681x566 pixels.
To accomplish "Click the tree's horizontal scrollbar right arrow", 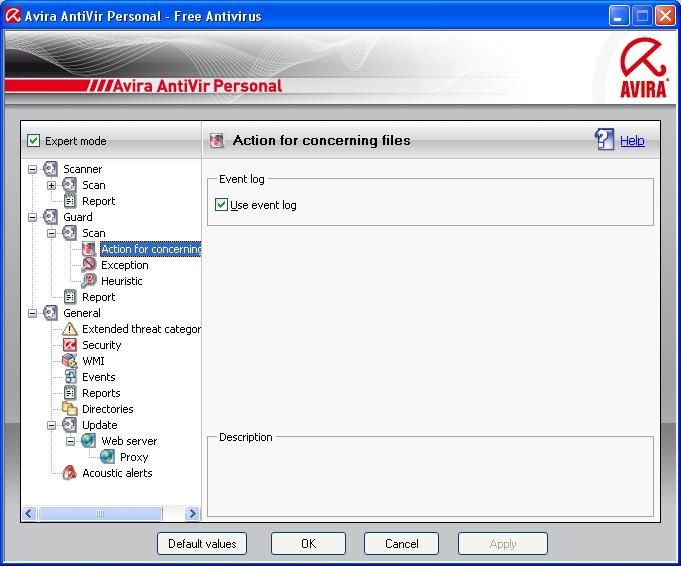I will [193, 513].
